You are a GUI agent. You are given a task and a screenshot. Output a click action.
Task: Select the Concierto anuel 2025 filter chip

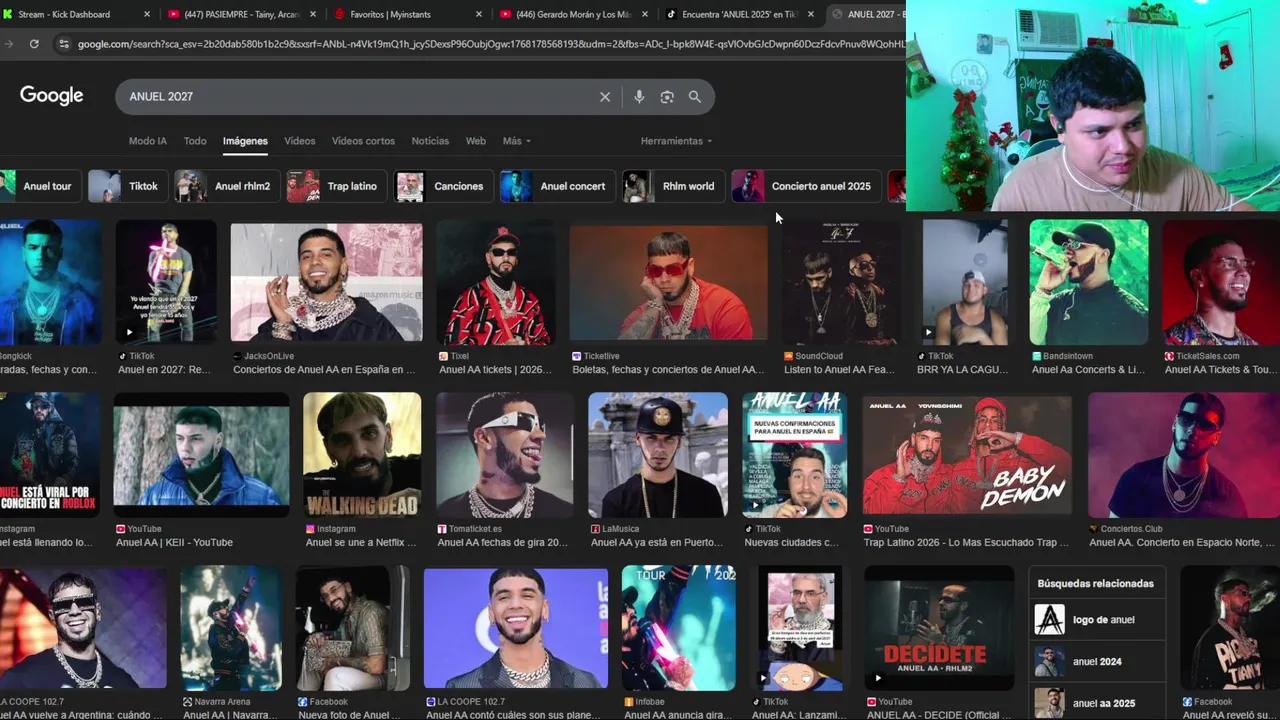point(808,186)
